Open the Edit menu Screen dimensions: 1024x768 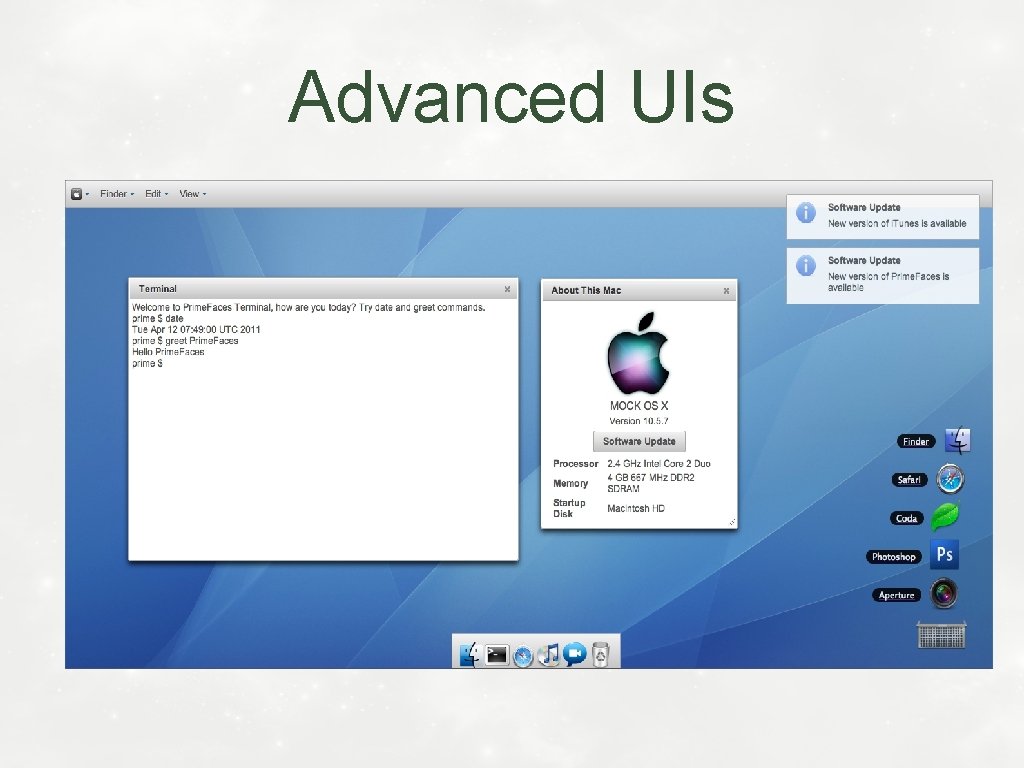(153, 194)
